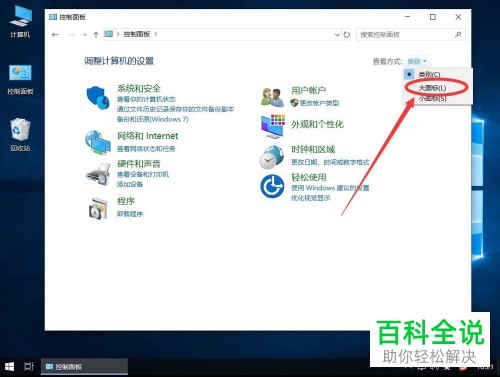Open the 网络和 Internet globe icon
This screenshot has height=377, width=500.
click(x=98, y=143)
